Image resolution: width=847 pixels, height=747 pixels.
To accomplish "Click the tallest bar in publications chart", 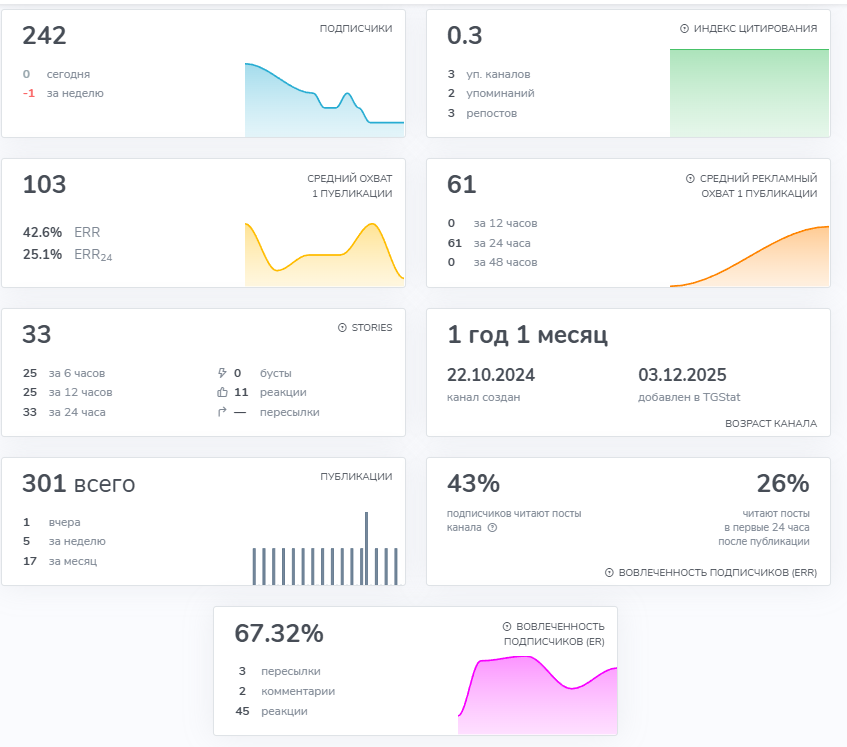I will (x=366, y=547).
